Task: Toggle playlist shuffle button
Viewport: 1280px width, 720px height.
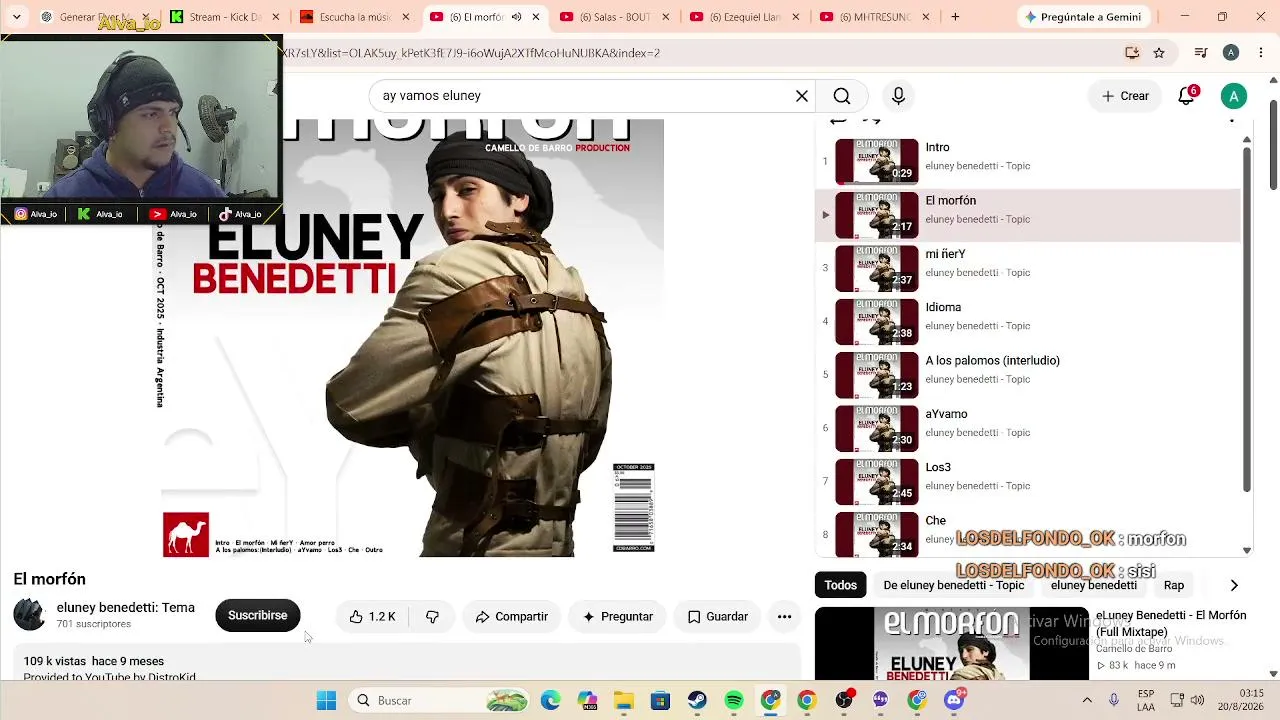Action: [x=871, y=121]
